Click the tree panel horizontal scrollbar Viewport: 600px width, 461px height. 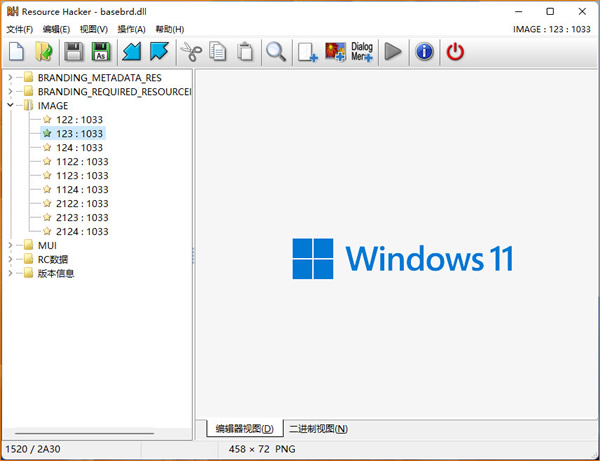pos(84,433)
